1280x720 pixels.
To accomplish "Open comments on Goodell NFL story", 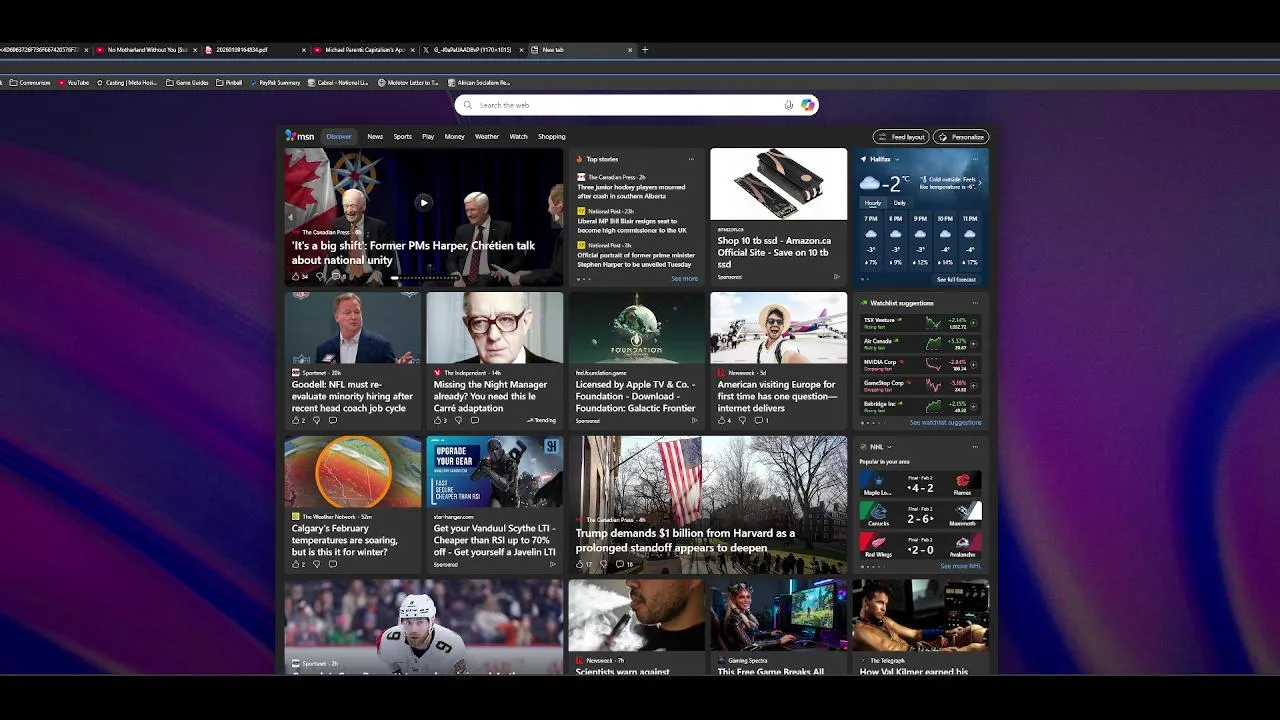I will [x=333, y=420].
